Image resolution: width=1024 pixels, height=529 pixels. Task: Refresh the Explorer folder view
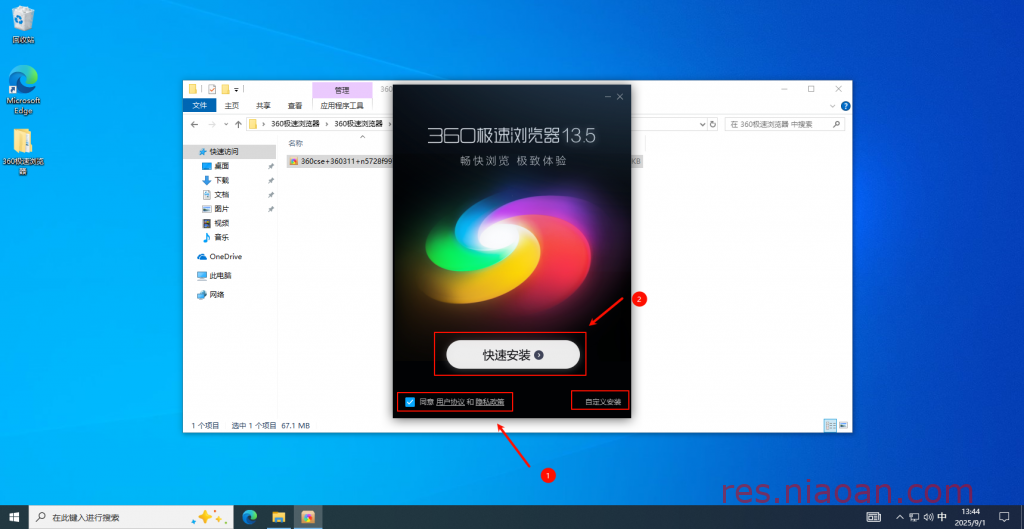pyautogui.click(x=712, y=124)
